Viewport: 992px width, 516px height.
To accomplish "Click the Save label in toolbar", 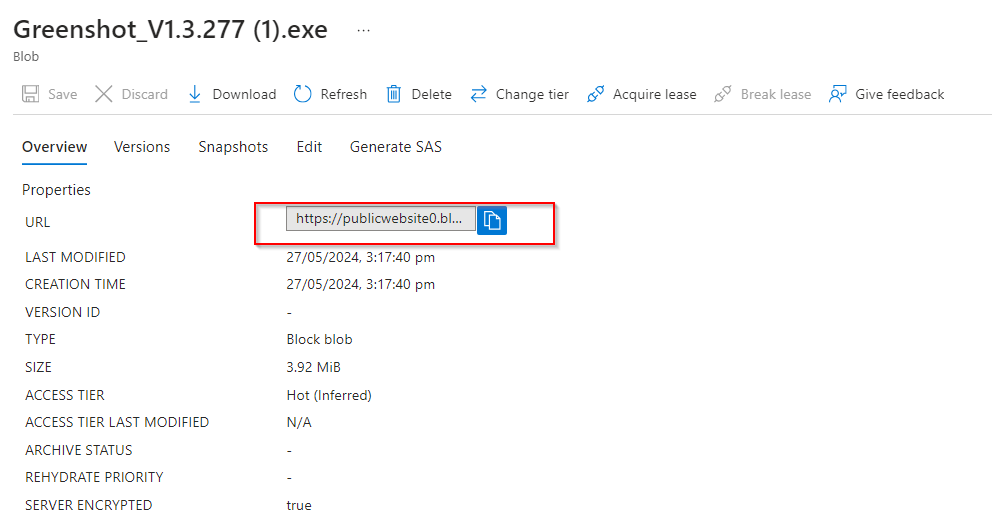I will [63, 94].
